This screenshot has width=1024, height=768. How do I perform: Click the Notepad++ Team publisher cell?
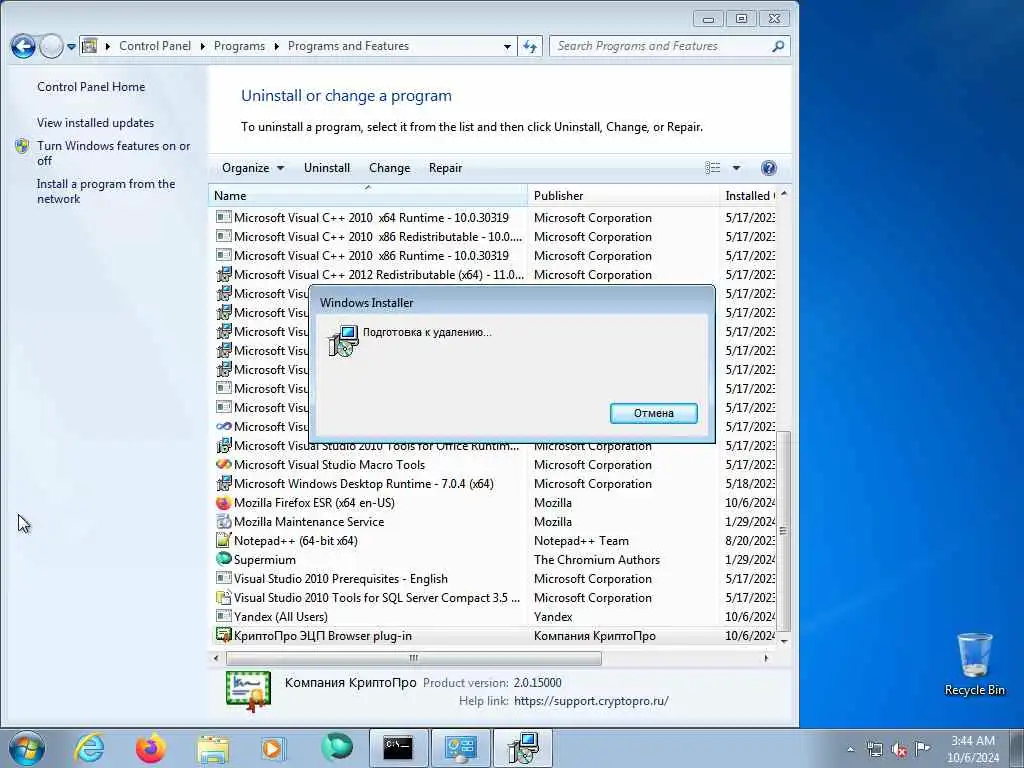pos(581,541)
